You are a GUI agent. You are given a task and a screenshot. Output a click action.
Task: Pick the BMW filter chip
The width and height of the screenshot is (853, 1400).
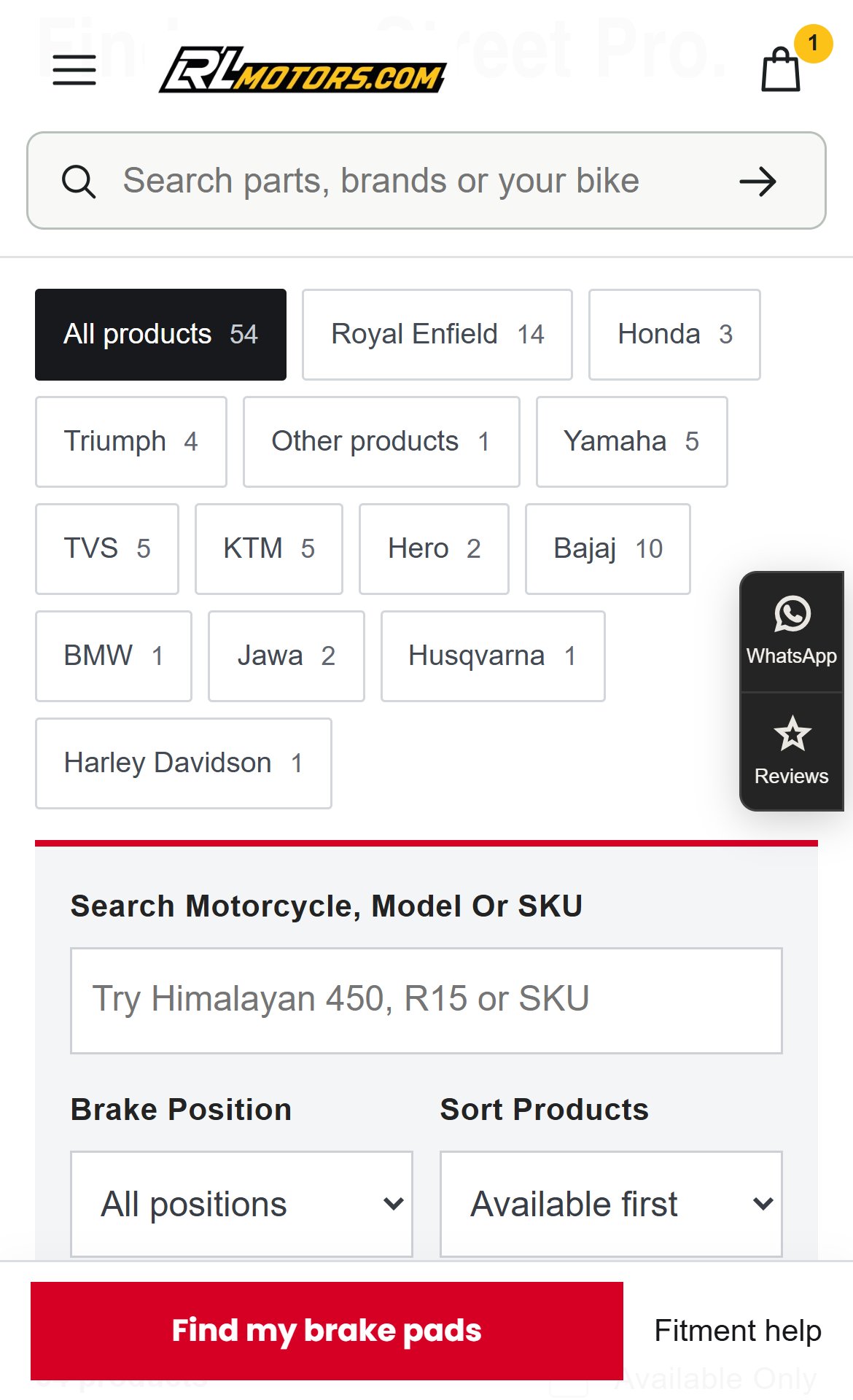coord(114,656)
